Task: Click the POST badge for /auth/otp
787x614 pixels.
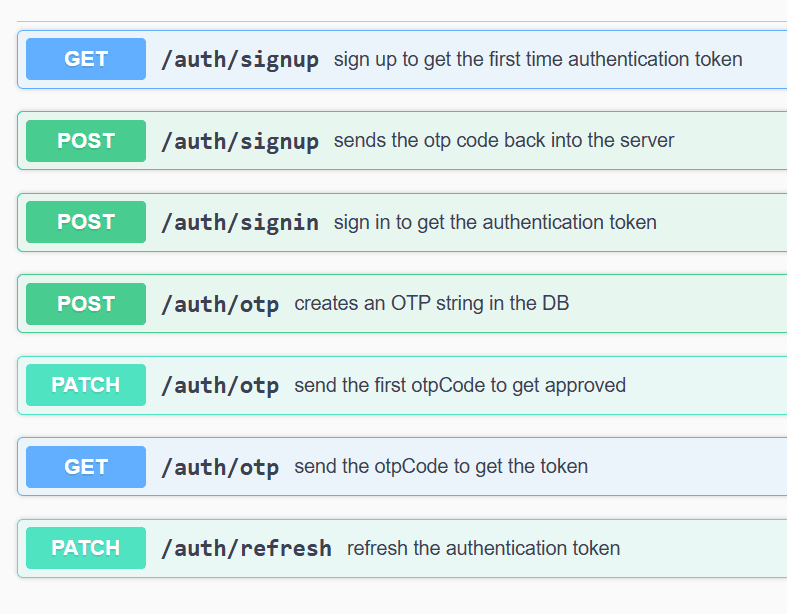Action: [86, 304]
